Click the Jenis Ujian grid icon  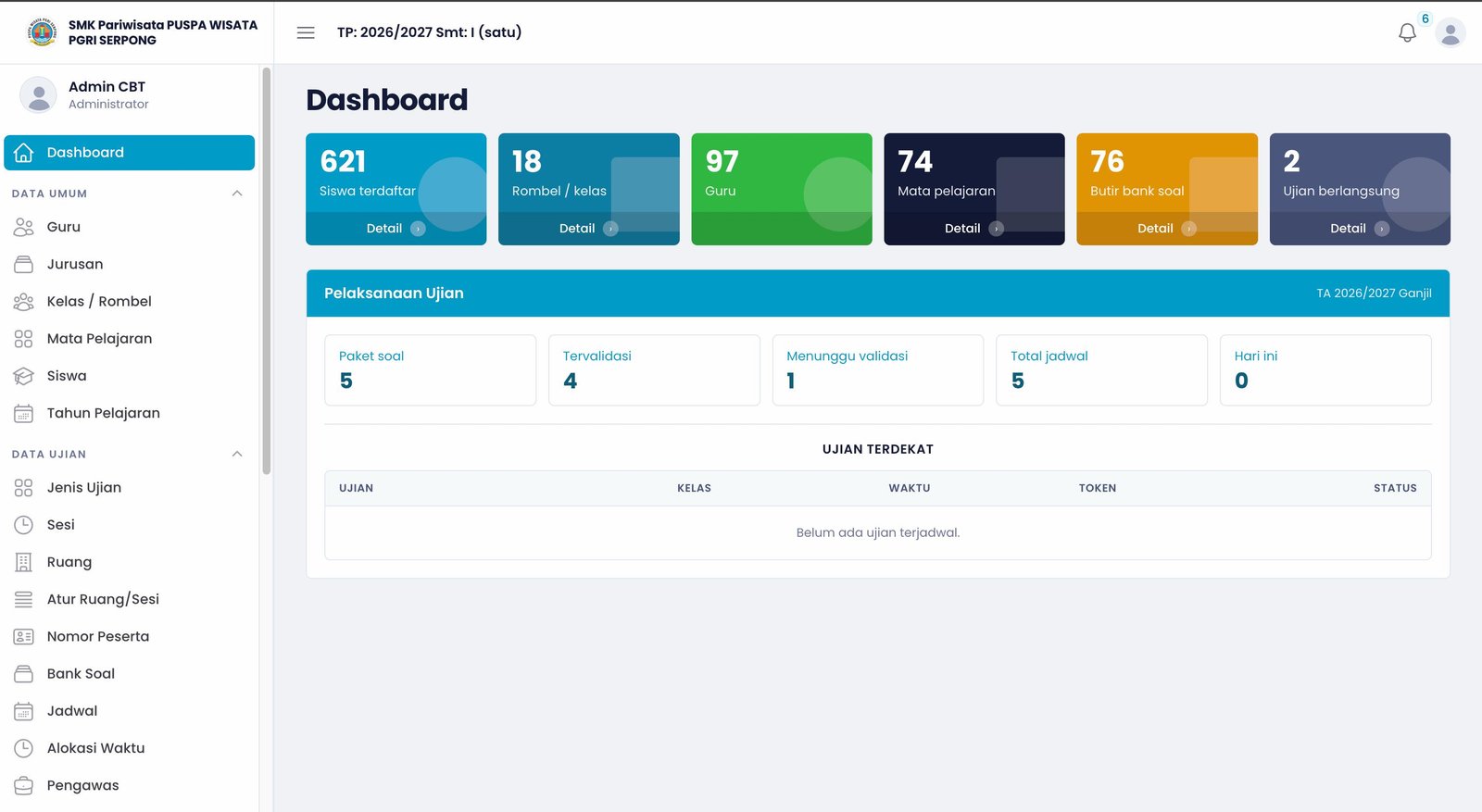(24, 488)
